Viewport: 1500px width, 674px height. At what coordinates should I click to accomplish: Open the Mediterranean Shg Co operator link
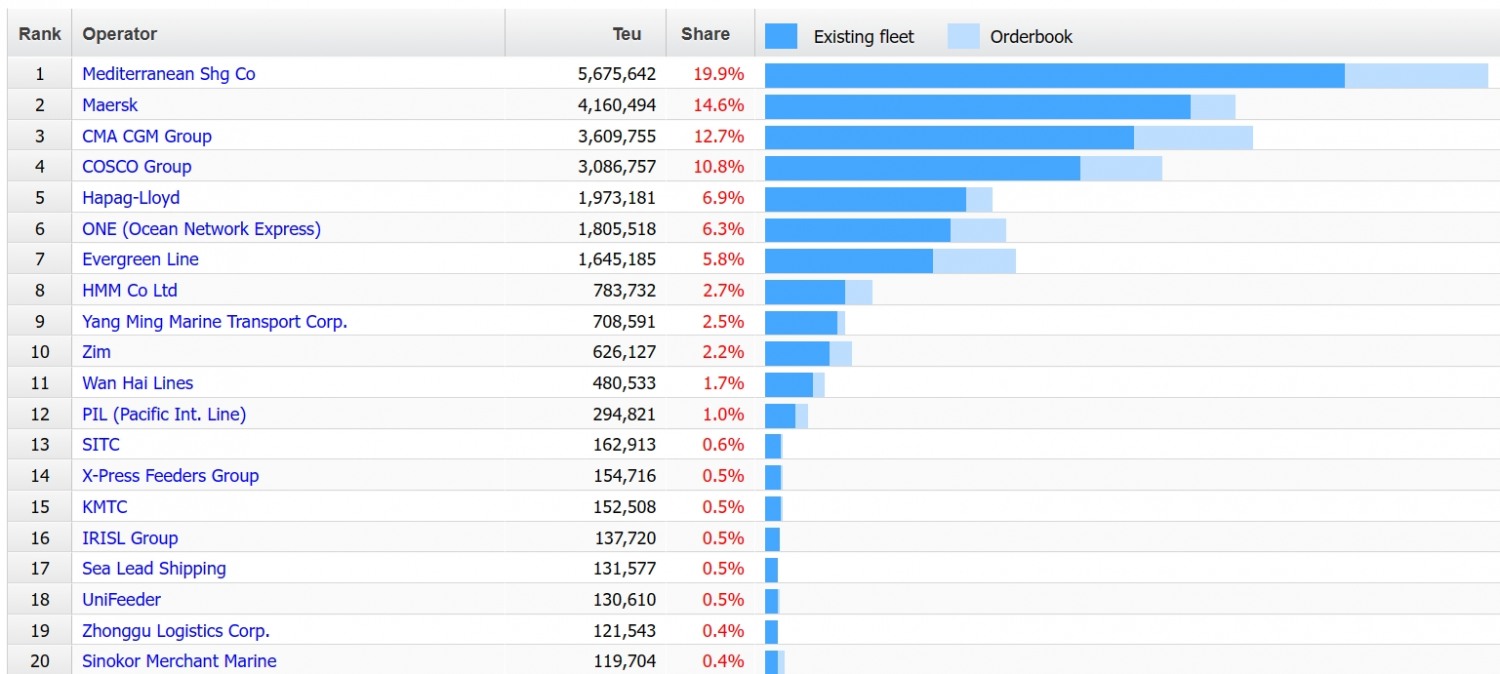[x=168, y=74]
